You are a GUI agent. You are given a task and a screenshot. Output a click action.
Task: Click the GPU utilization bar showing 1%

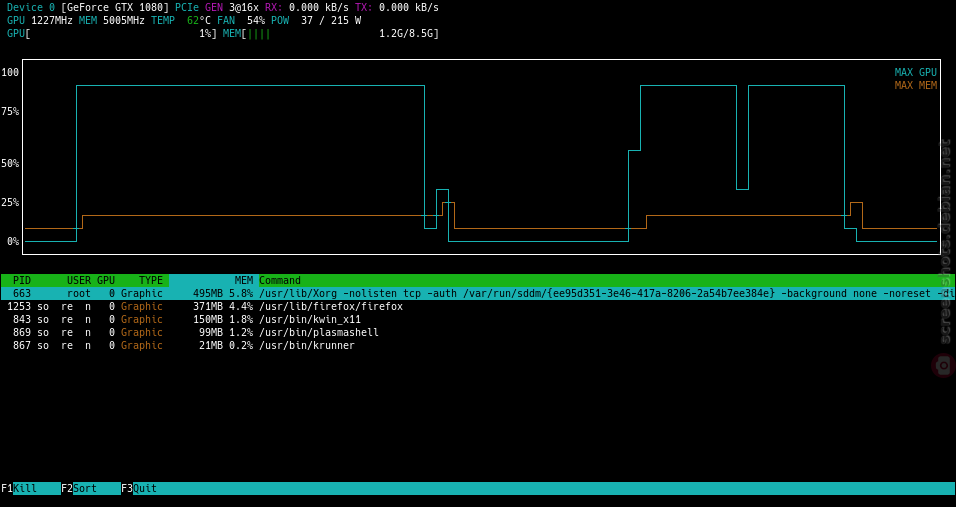tap(112, 34)
